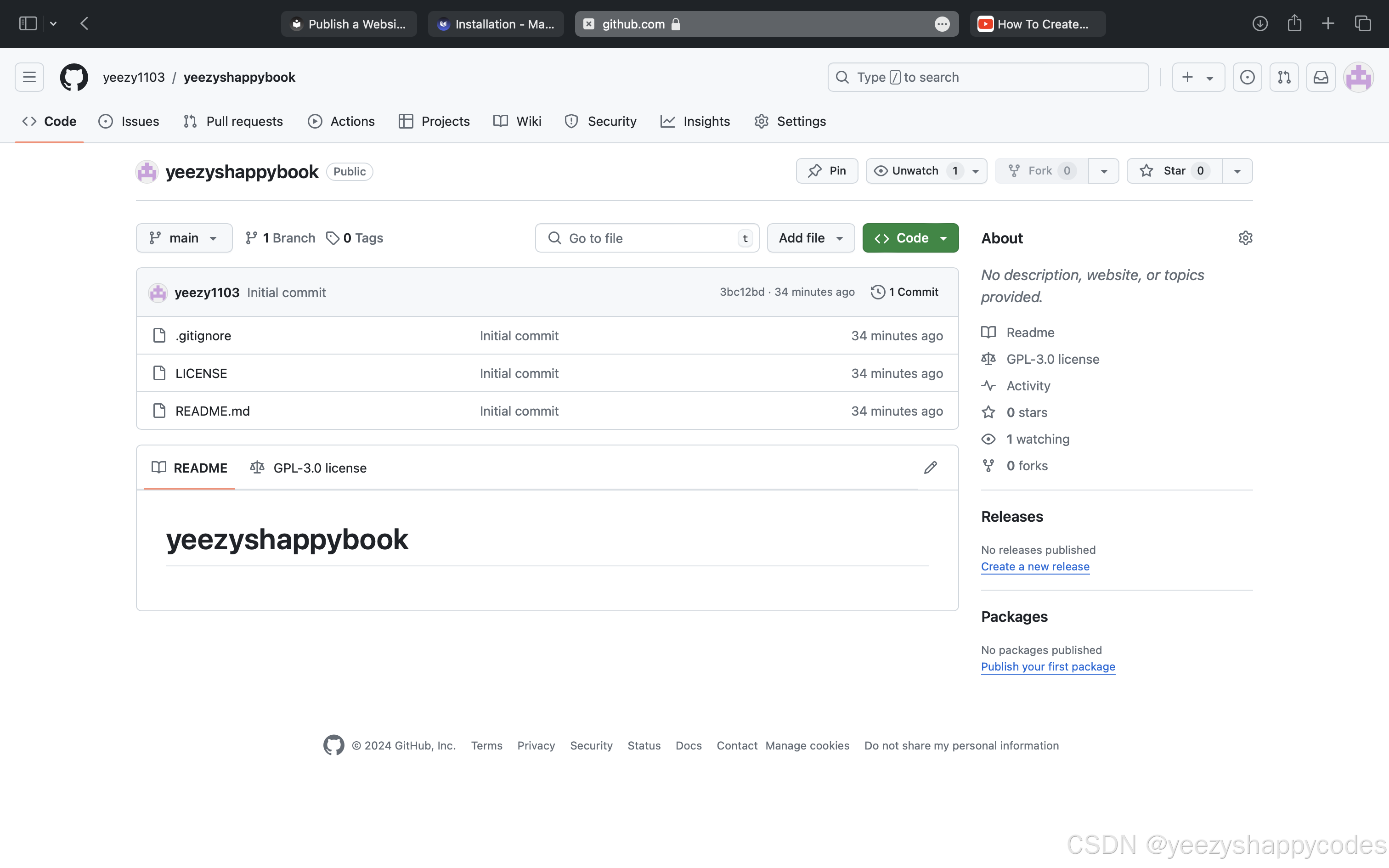Image resolution: width=1389 pixels, height=868 pixels.
Task: Focus the Go to file search field
Action: (x=646, y=238)
